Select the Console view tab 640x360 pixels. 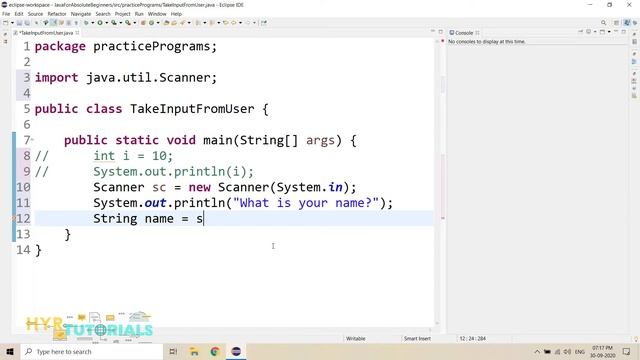463,33
